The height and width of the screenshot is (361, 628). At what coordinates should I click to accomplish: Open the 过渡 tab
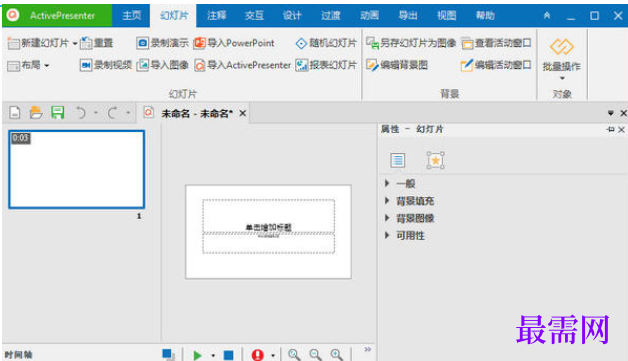pos(330,16)
